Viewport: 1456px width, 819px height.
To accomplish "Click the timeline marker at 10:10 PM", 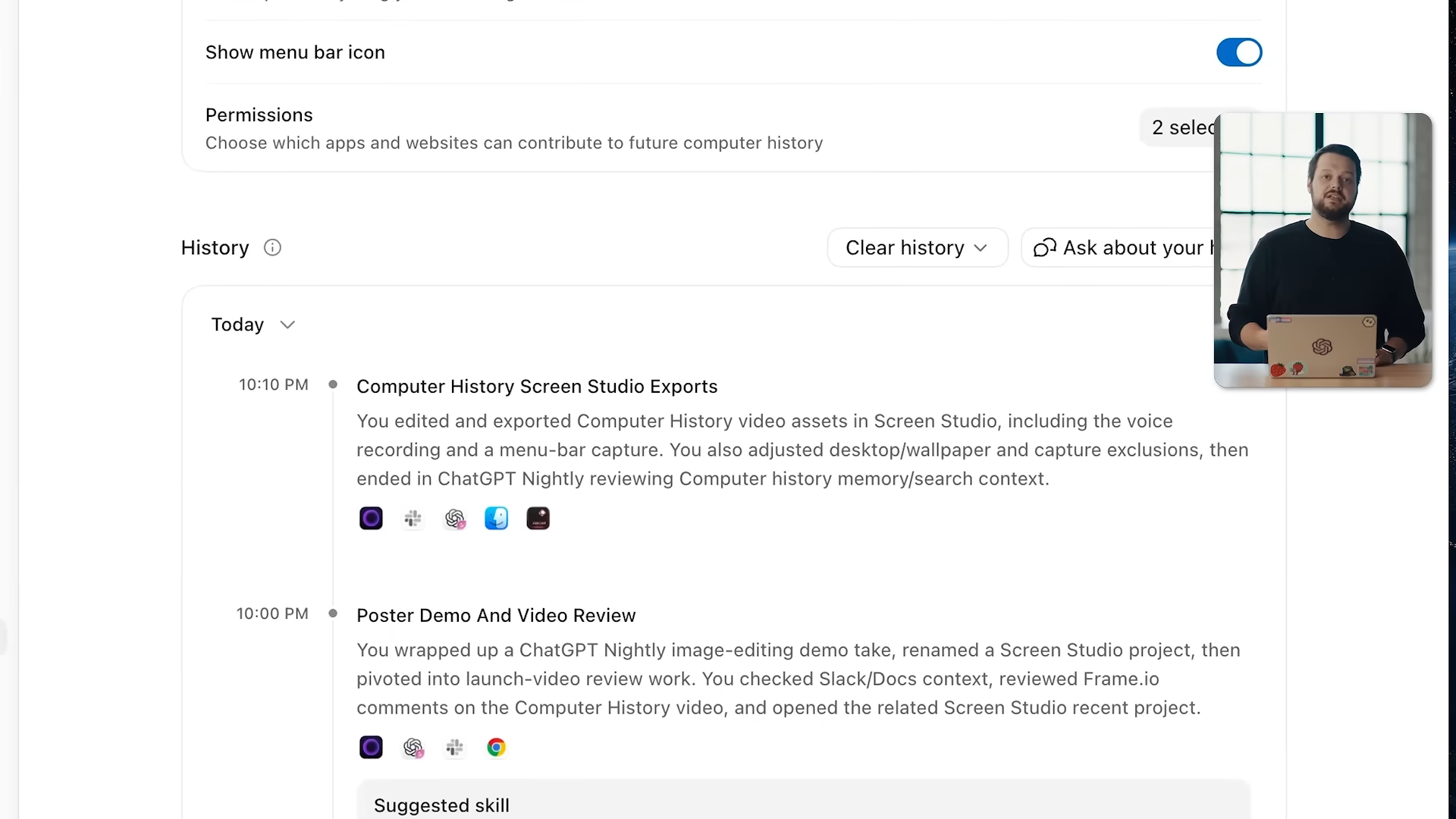I will point(333,384).
